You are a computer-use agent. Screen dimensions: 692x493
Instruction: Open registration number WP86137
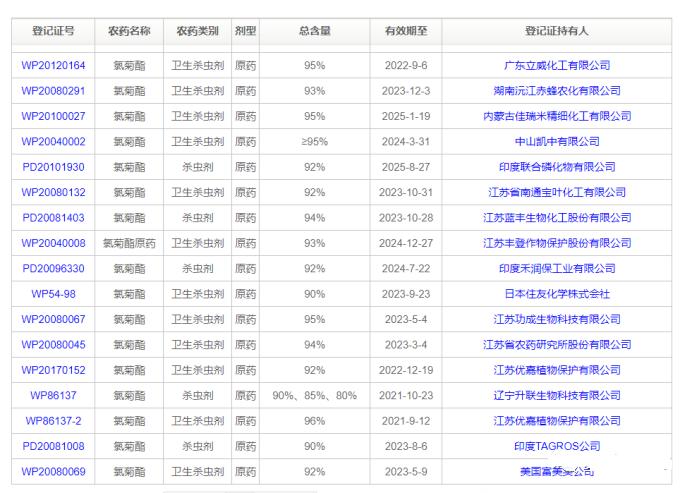(53, 395)
